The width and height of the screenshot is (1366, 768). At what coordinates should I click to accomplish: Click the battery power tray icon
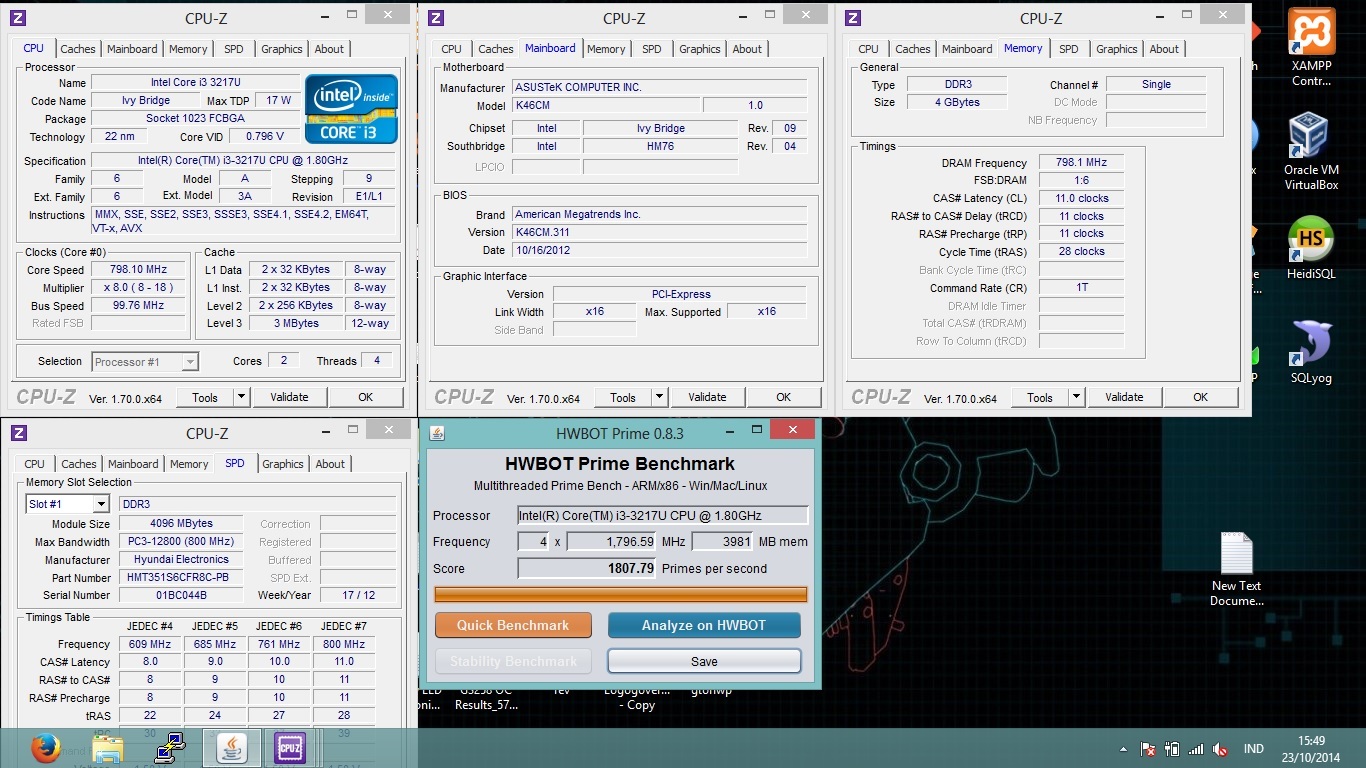tap(1171, 749)
